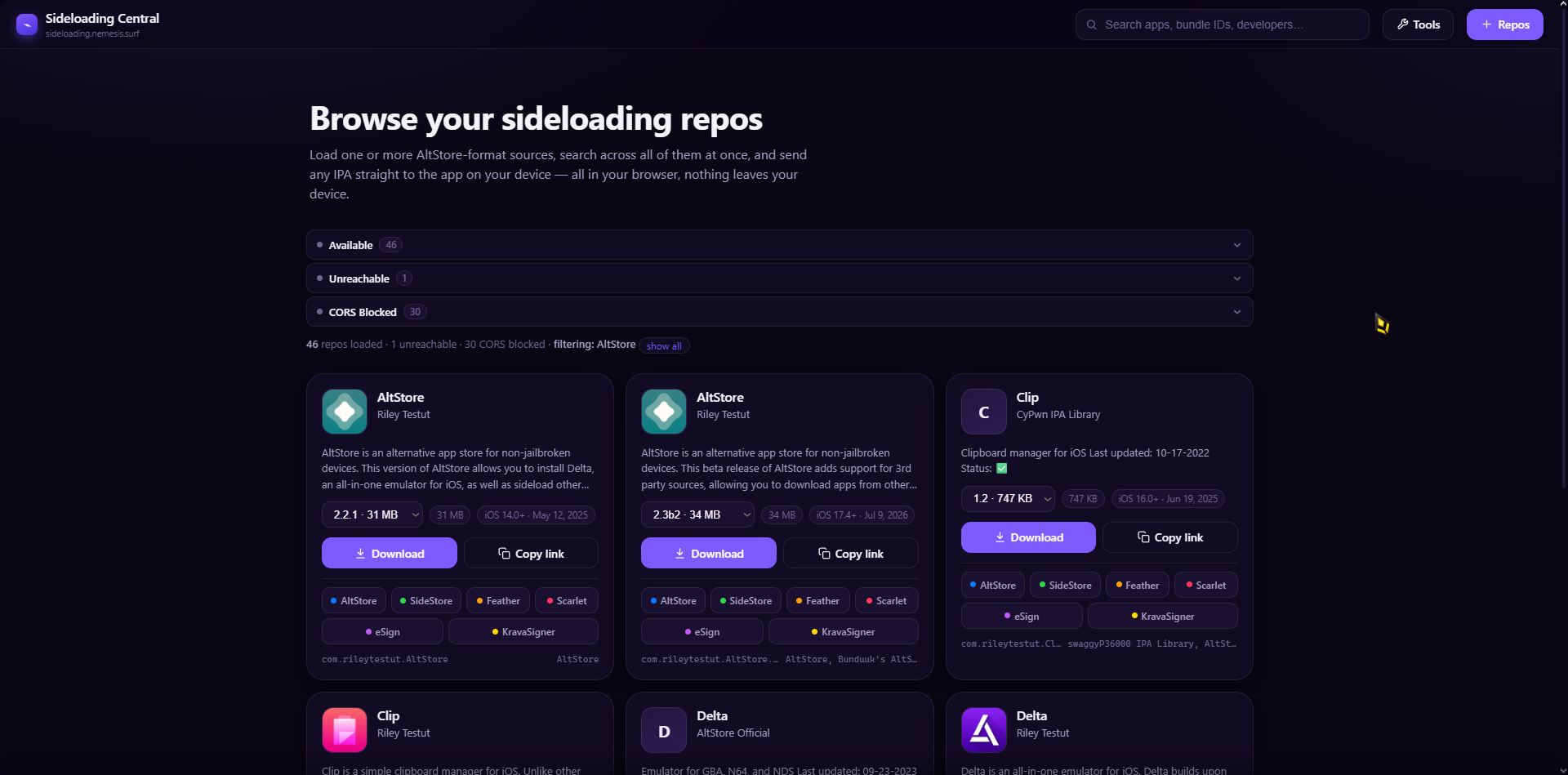Send AltStore 2.2.1 to KravaSigner
The width and height of the screenshot is (1568, 775).
[523, 632]
